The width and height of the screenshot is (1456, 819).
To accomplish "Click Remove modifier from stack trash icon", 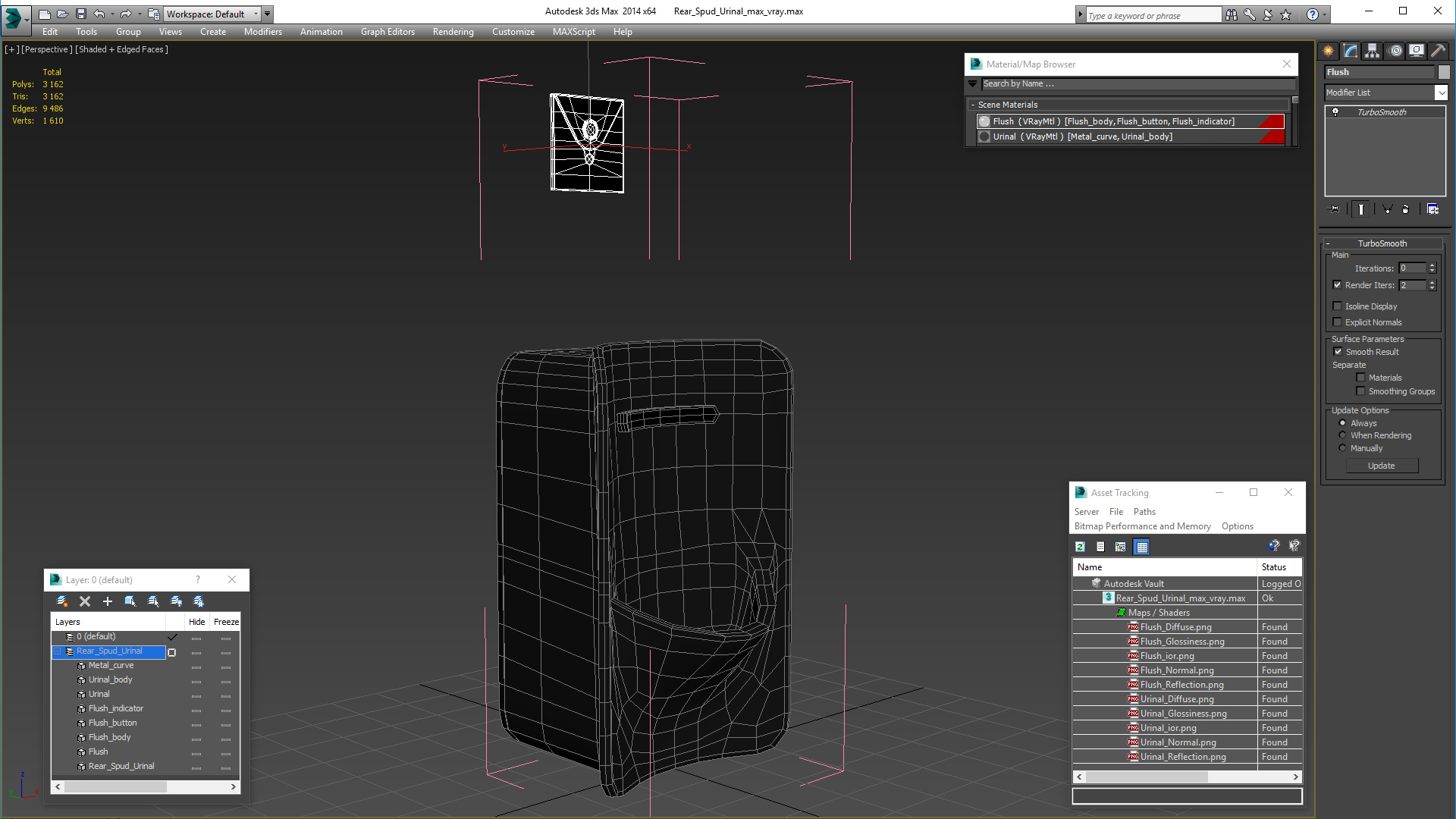I will (x=1405, y=209).
